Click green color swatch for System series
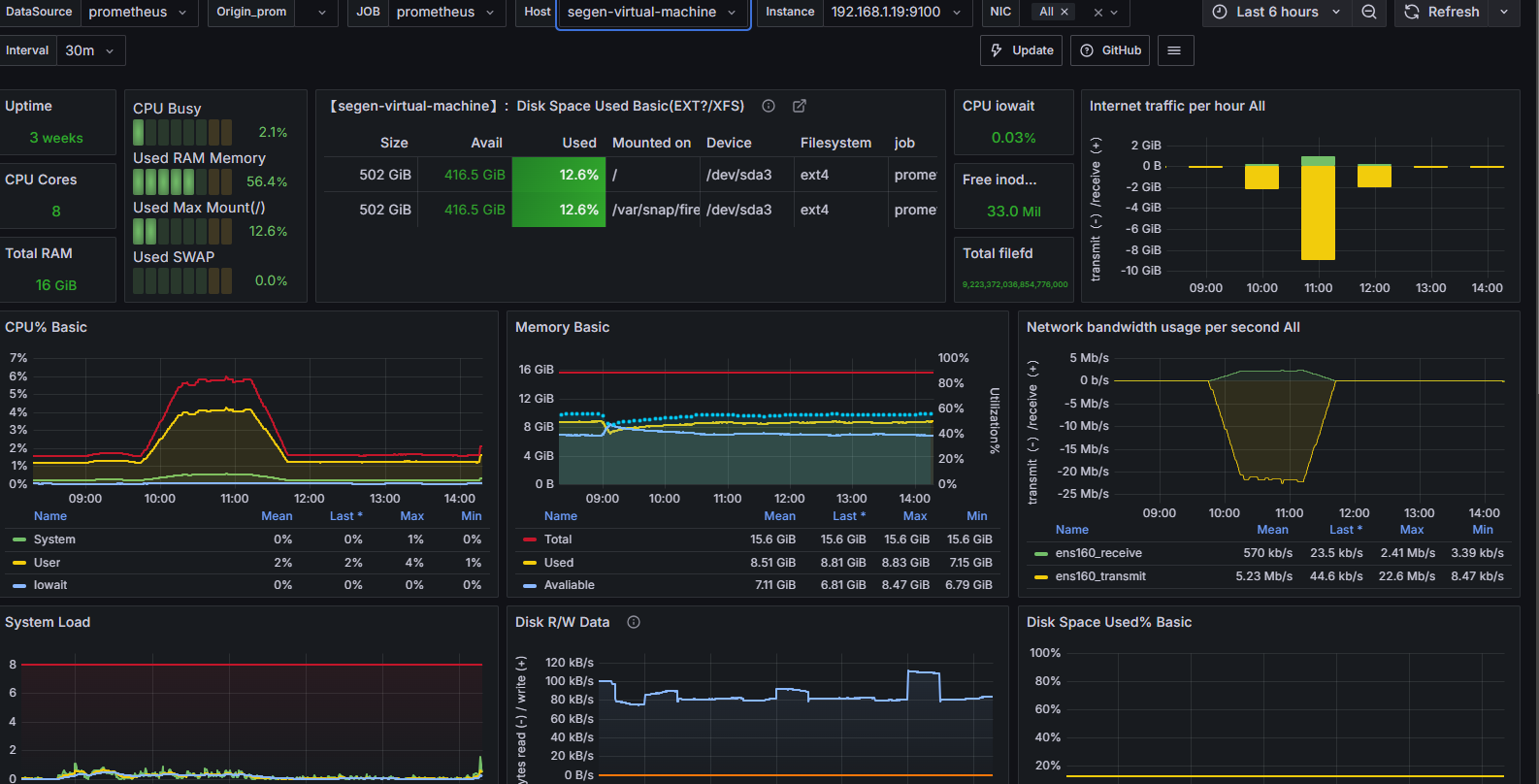Screen dimensions: 1539x784 tap(19, 539)
